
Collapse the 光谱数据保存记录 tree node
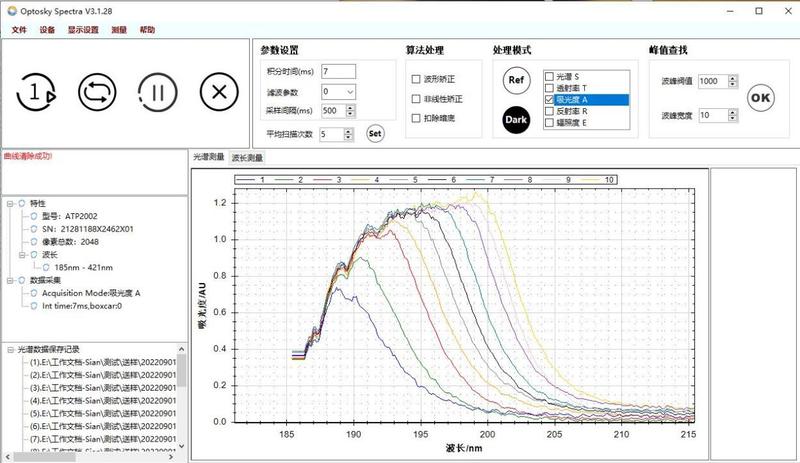tap(9, 350)
